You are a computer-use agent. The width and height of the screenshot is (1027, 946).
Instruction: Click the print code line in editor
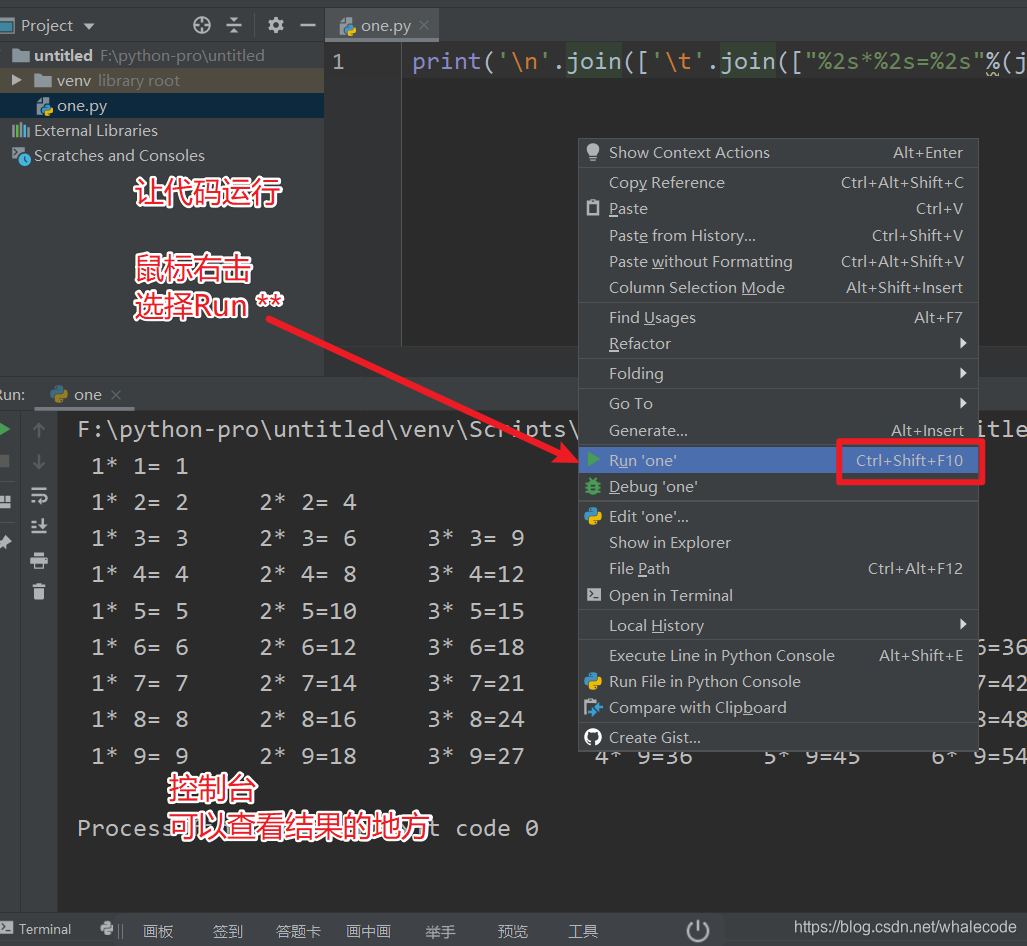(719, 62)
